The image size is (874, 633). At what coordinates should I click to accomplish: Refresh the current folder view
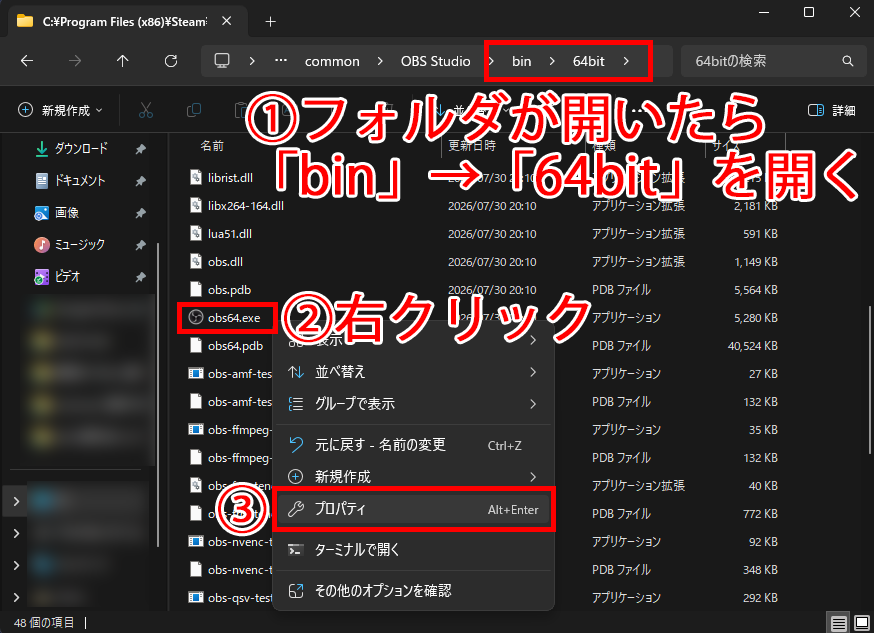171,61
